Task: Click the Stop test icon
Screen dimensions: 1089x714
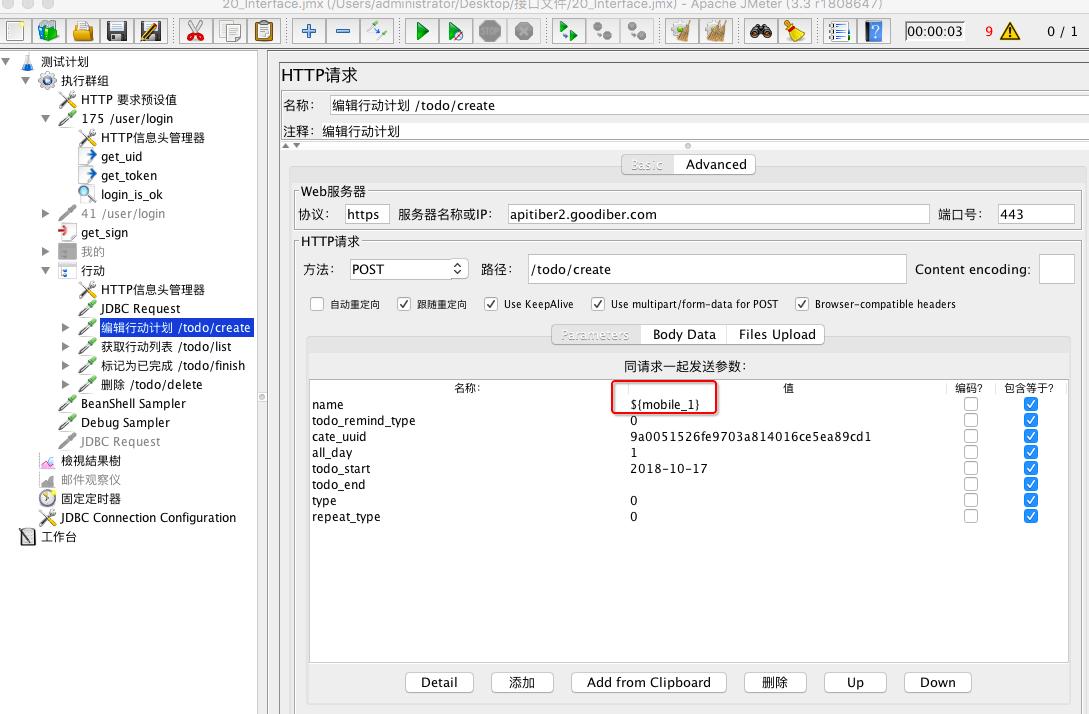Action: pyautogui.click(x=490, y=31)
